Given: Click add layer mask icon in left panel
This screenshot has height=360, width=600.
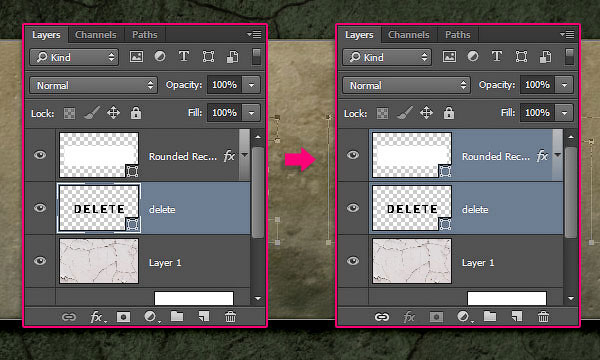Looking at the screenshot, I should 123,317.
